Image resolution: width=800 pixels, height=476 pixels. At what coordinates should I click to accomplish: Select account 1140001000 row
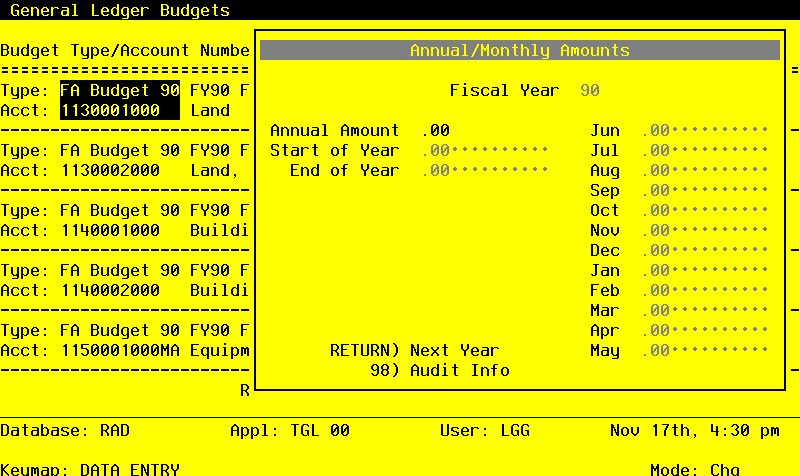124,230
